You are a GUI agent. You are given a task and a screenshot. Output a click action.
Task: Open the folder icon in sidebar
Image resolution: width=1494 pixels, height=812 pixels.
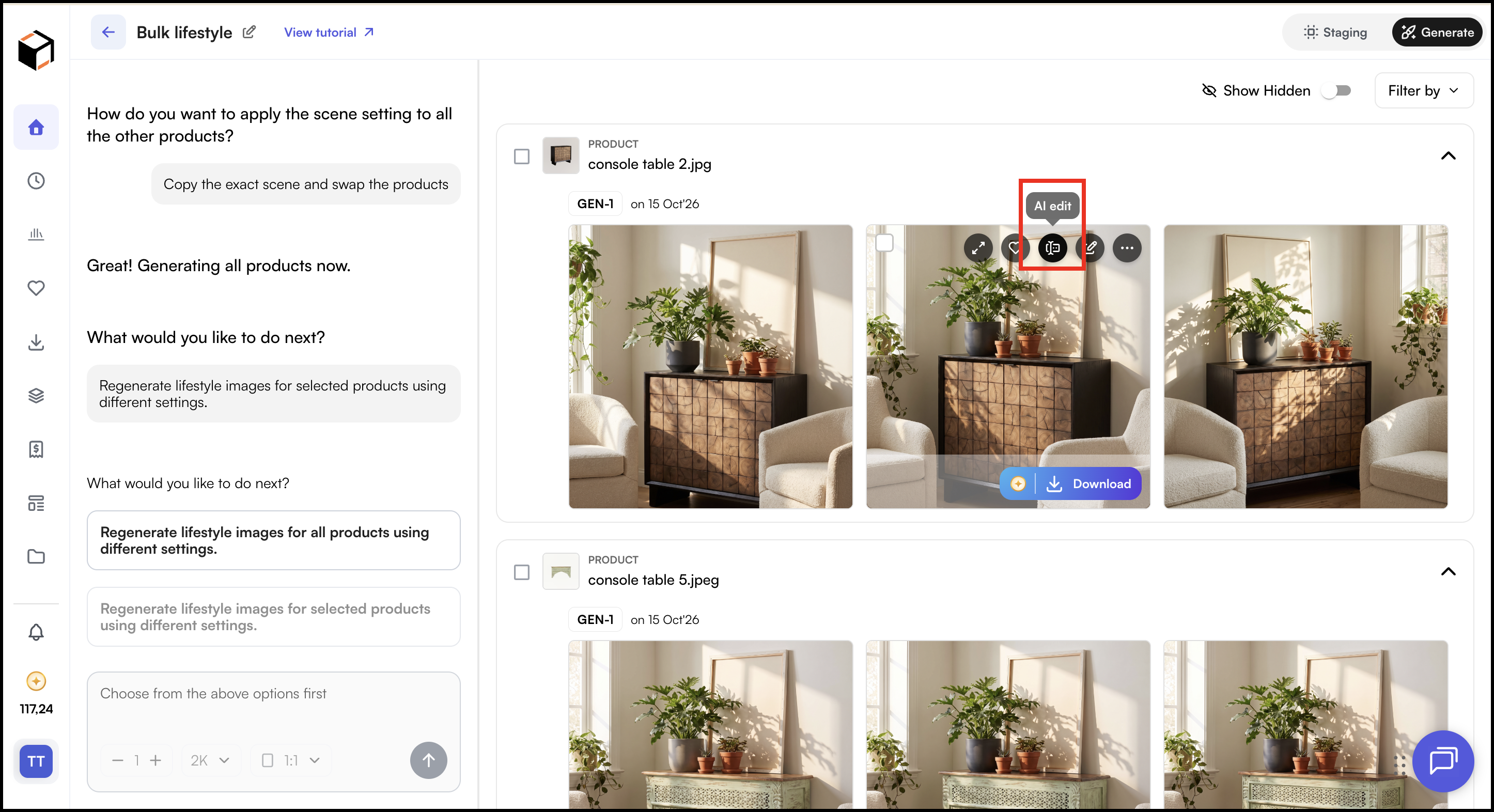tap(36, 556)
